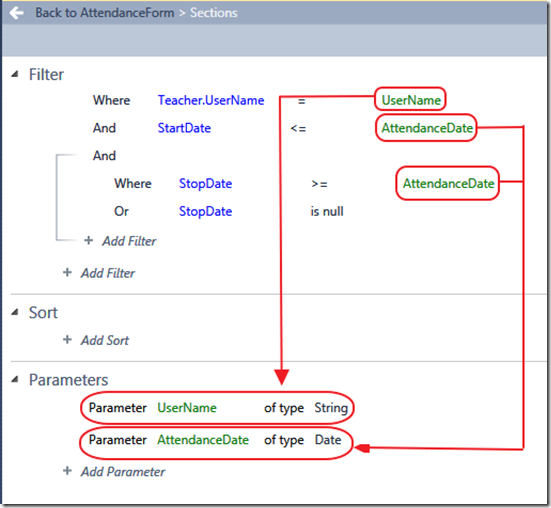Screen dimensions: 551x508
Task: Select the StartDate filter field
Action: [184, 128]
